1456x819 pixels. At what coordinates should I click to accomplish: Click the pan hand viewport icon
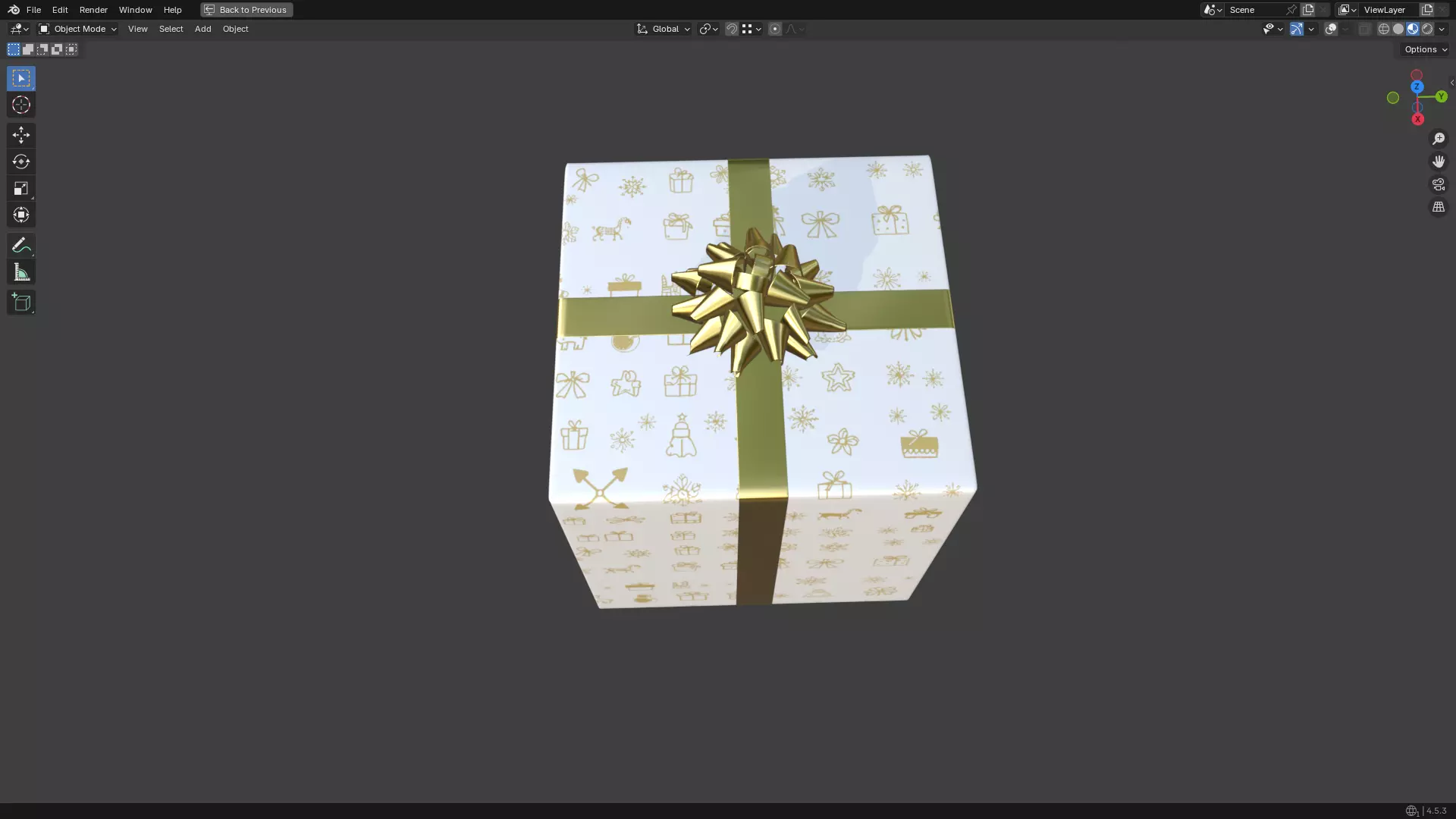tap(1439, 162)
